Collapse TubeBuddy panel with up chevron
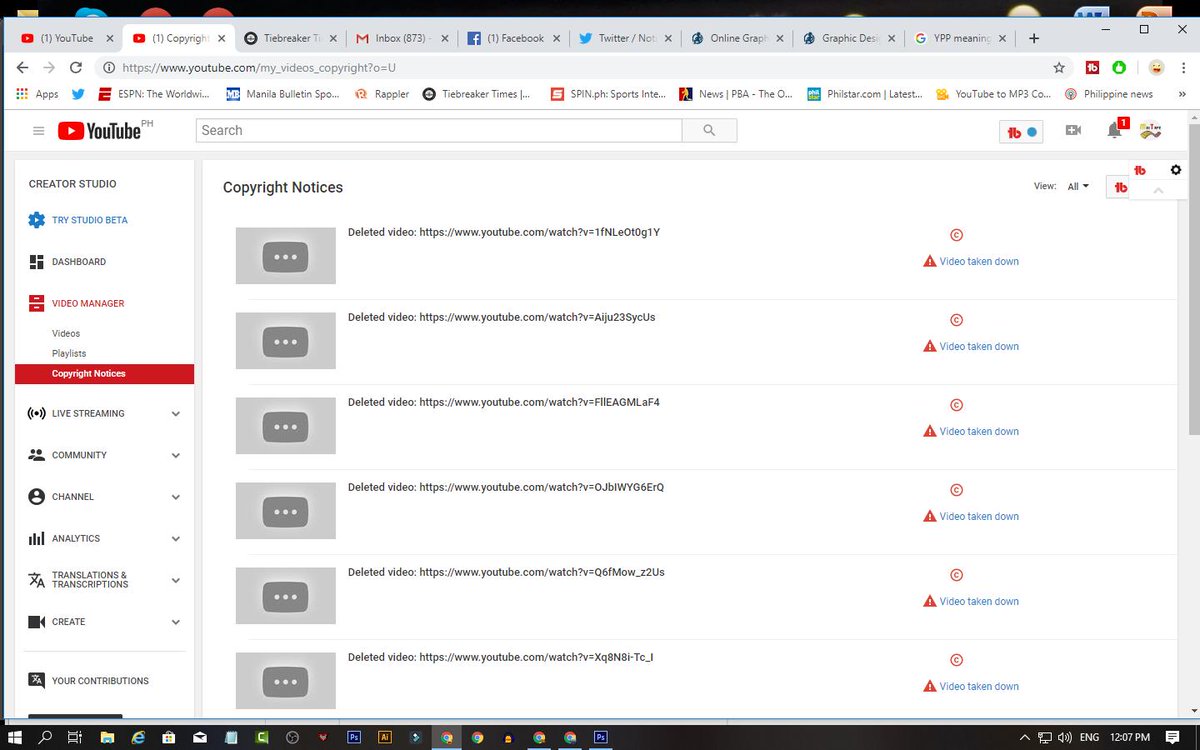This screenshot has height=750, width=1200. [x=1157, y=190]
